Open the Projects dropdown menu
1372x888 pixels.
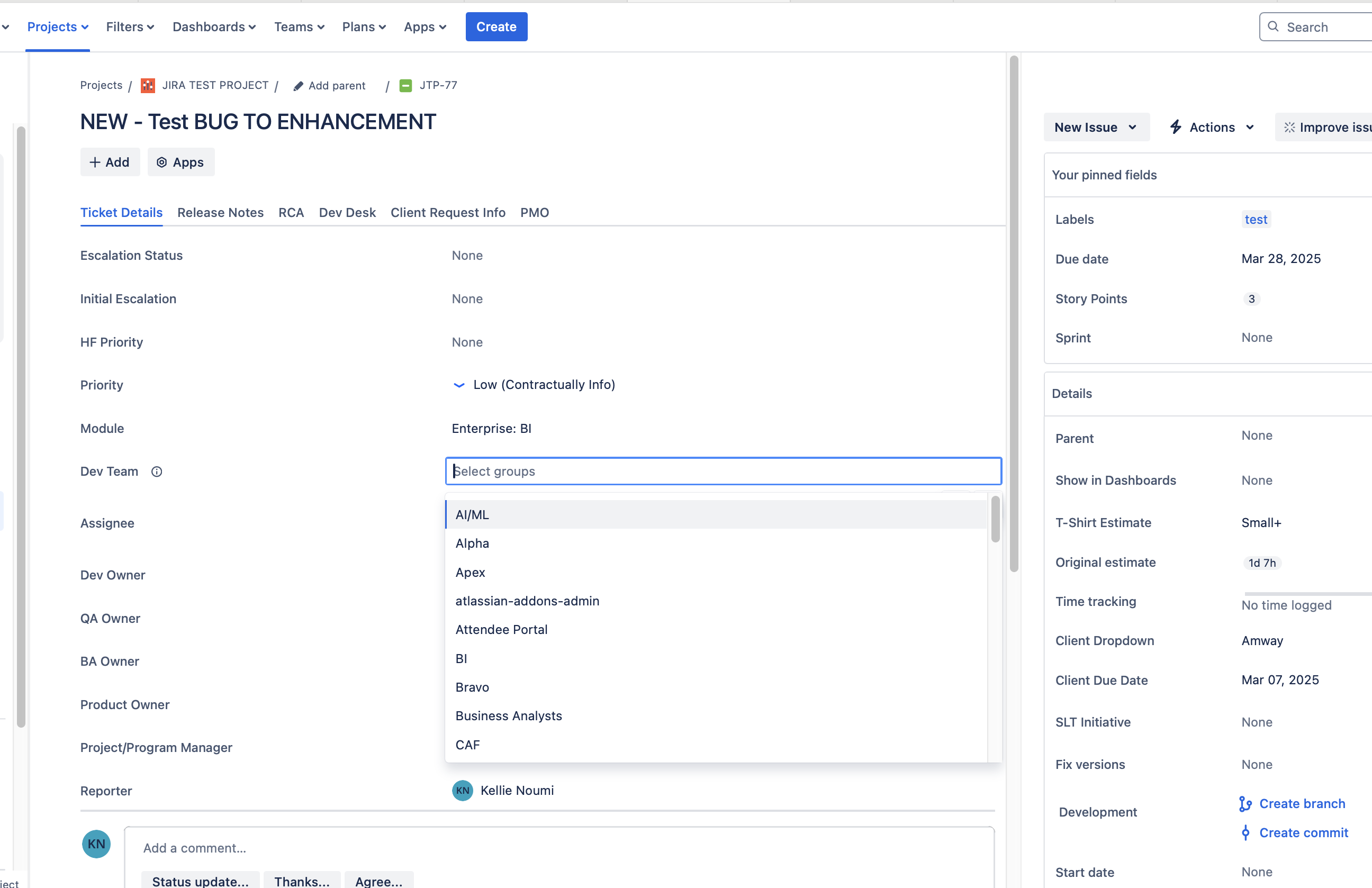(x=58, y=26)
